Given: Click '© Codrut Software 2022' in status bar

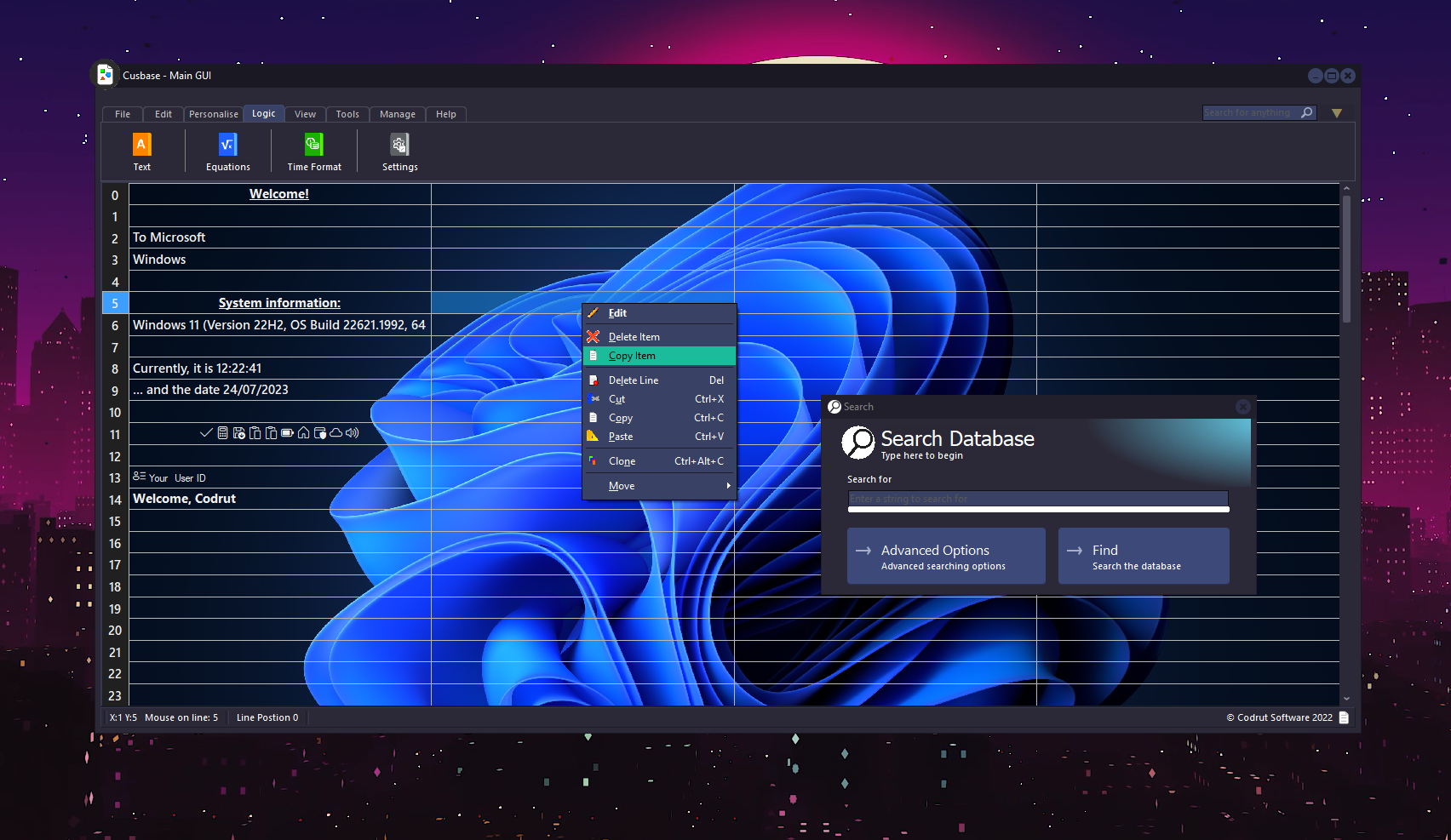Looking at the screenshot, I should [x=1279, y=717].
